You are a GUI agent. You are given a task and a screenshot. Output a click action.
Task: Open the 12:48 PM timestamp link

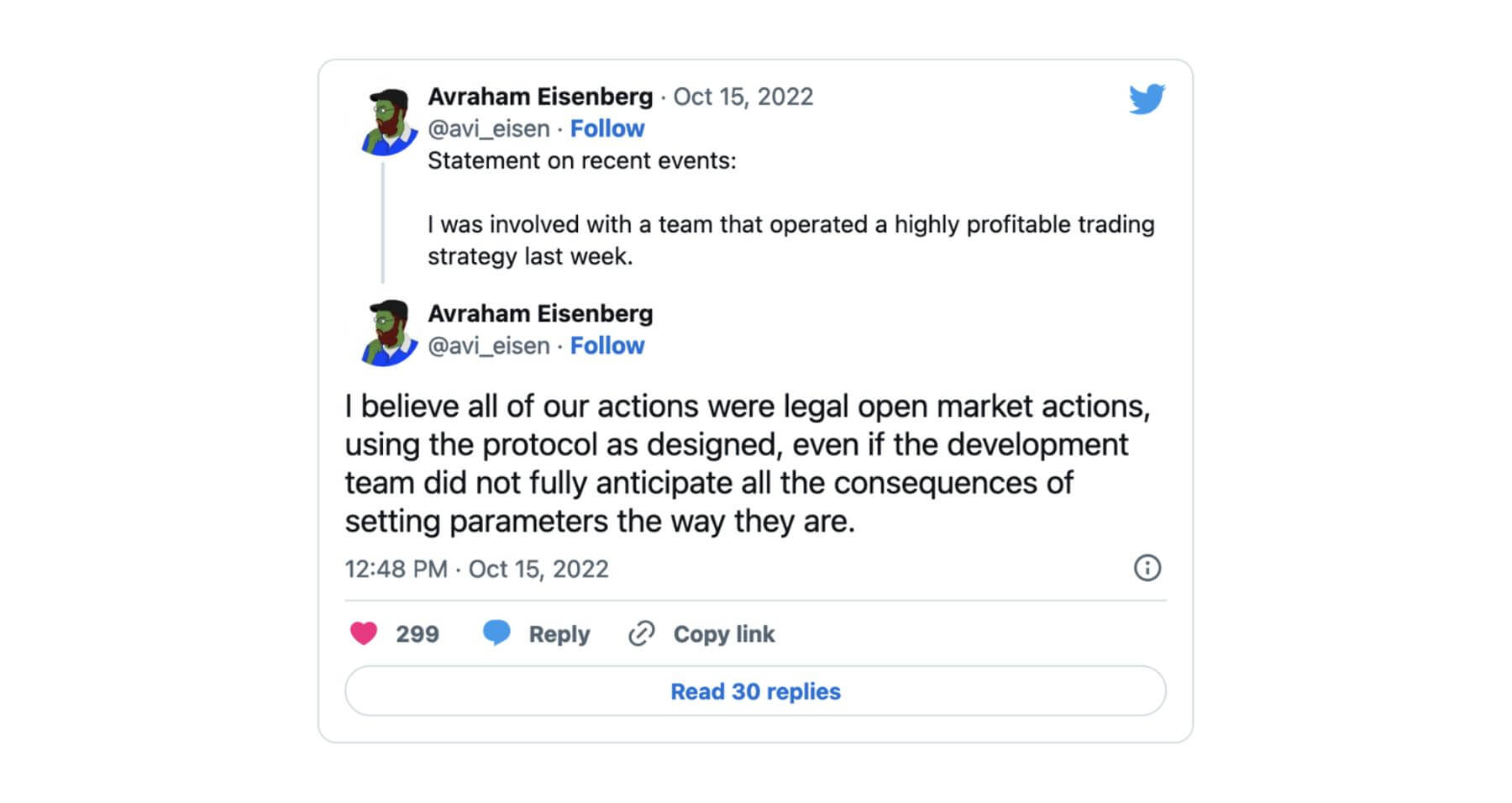[476, 569]
